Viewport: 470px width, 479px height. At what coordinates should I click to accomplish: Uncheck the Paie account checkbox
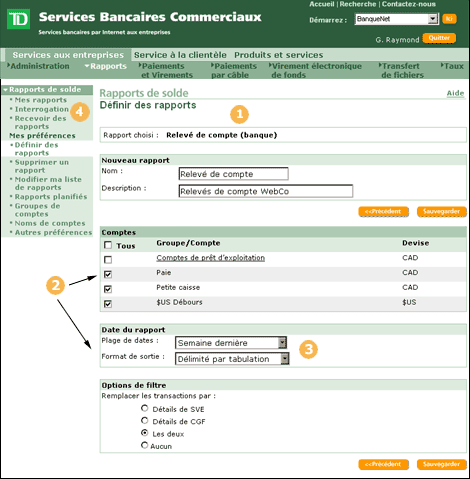[x=108, y=274]
